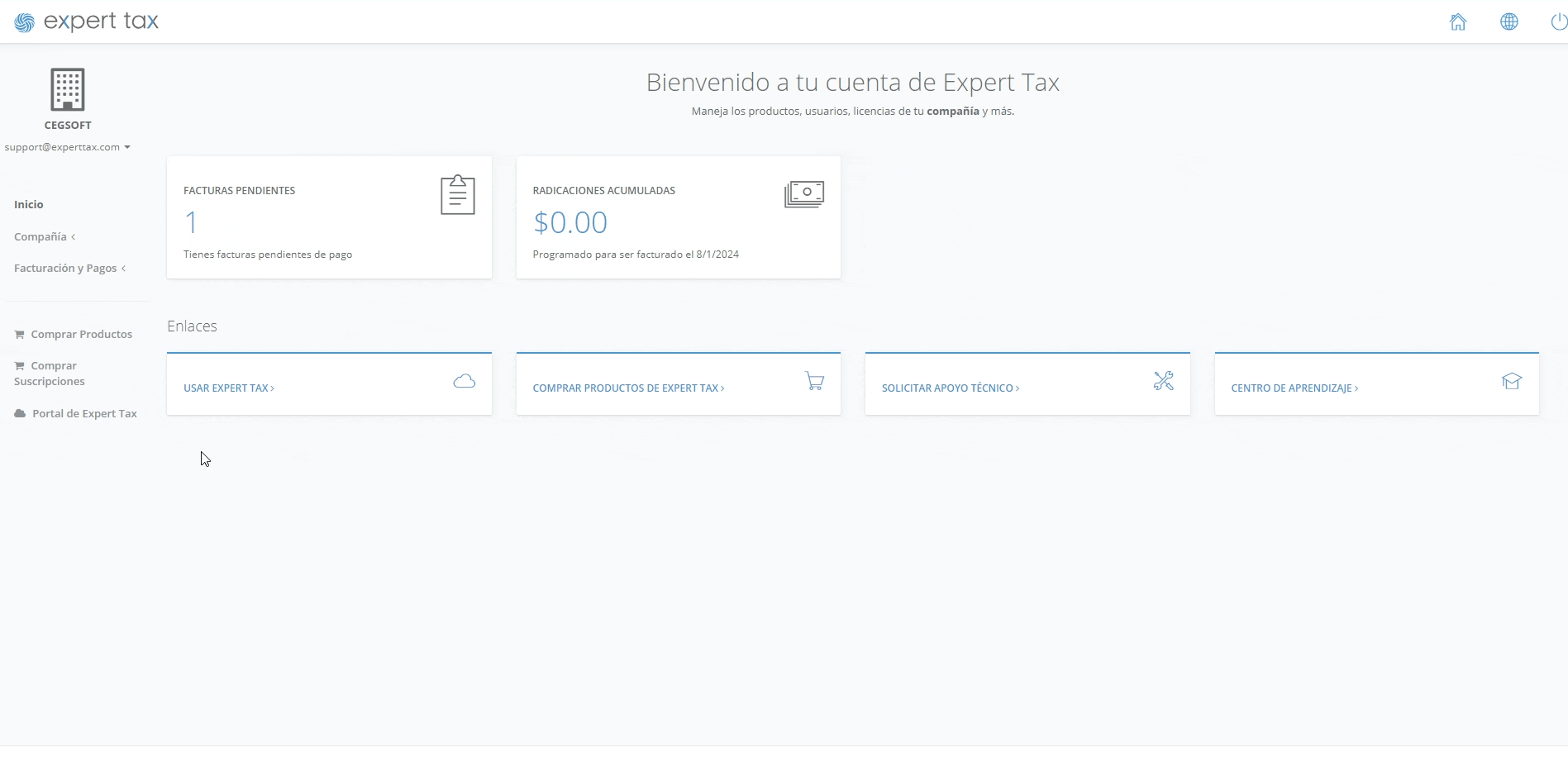Click the pending invoices count 1
1568x757 pixels.
tap(191, 223)
